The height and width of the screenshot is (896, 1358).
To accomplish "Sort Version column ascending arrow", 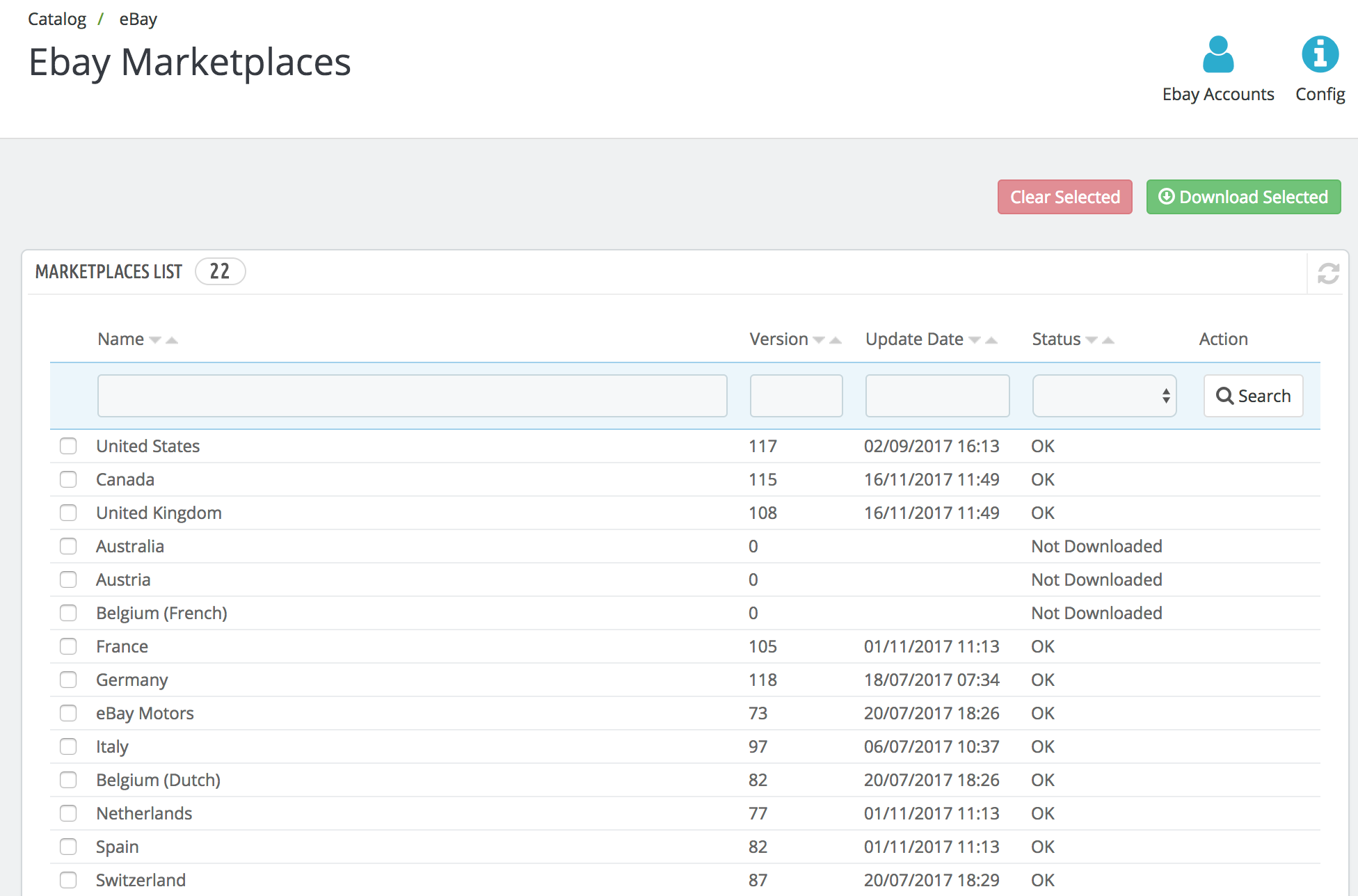I will click(x=836, y=340).
